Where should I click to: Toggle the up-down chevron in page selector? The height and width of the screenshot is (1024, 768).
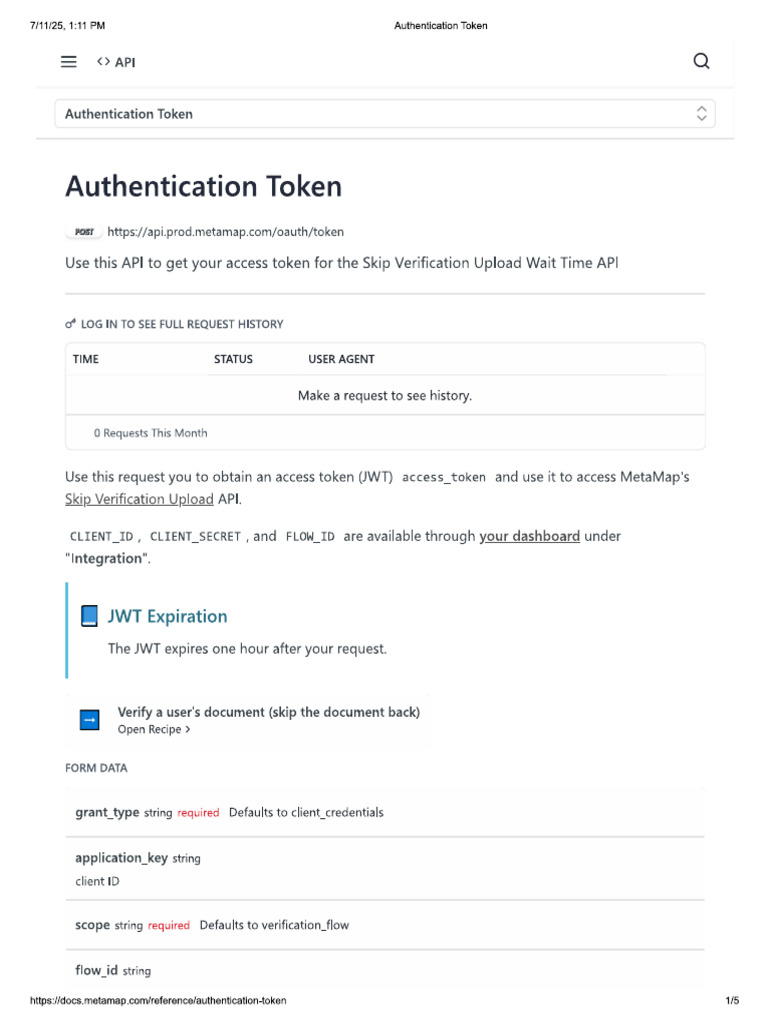pyautogui.click(x=702, y=114)
